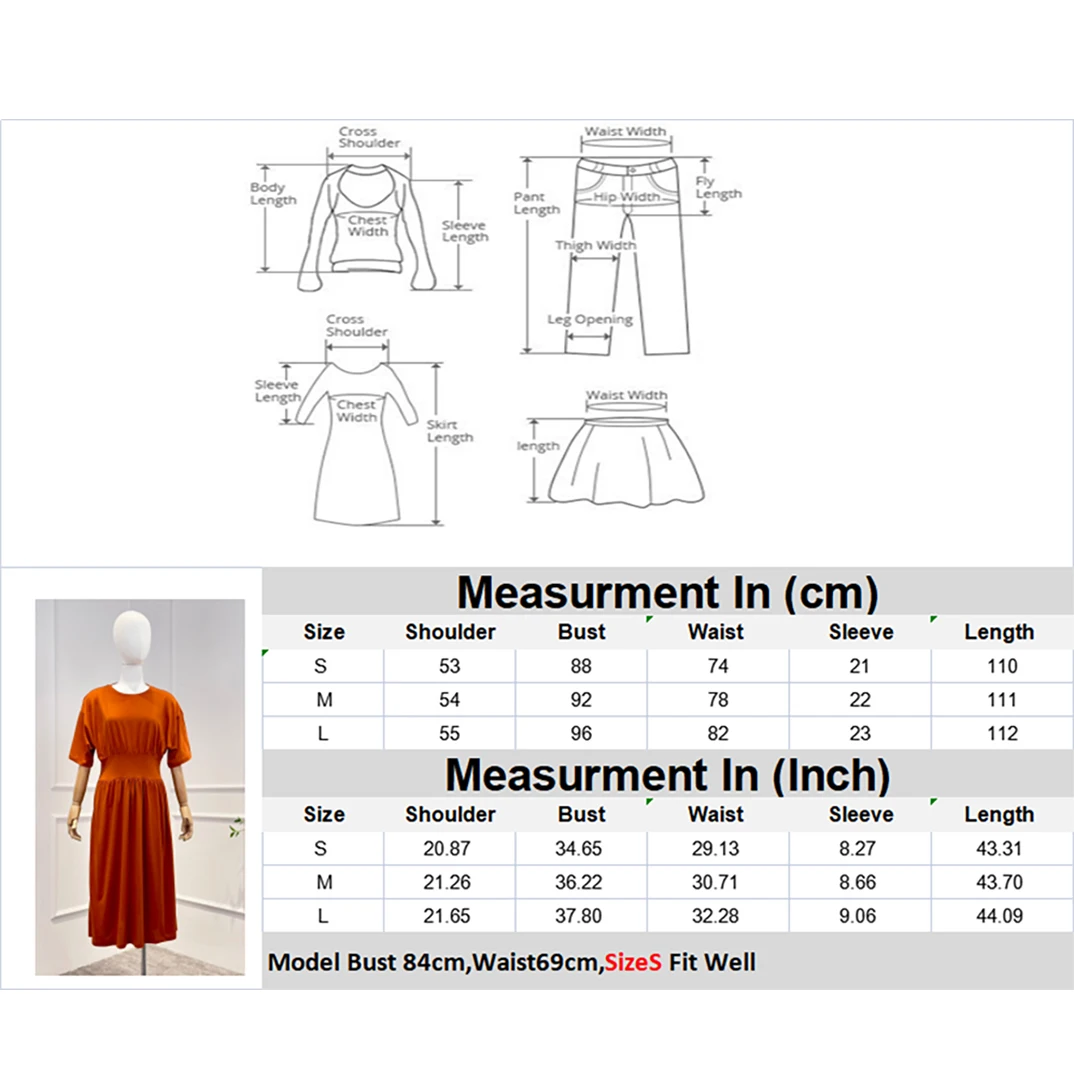Click bust value 37.80 in inch table
Image resolution: width=1074 pixels, height=1074 pixels.
click(x=578, y=915)
